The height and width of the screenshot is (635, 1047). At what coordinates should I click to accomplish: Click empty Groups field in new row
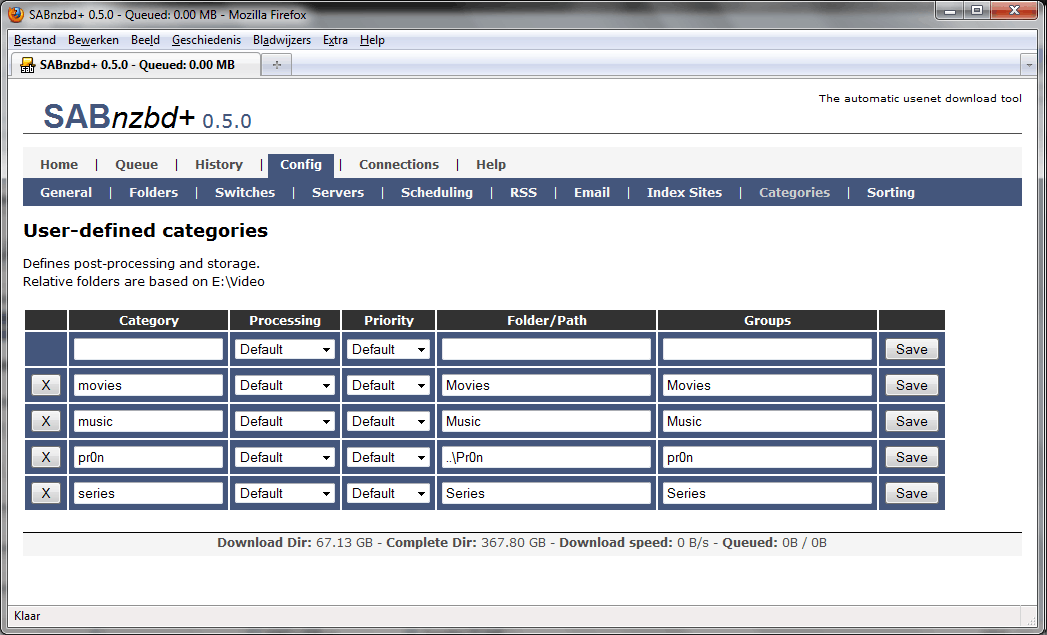(767, 349)
